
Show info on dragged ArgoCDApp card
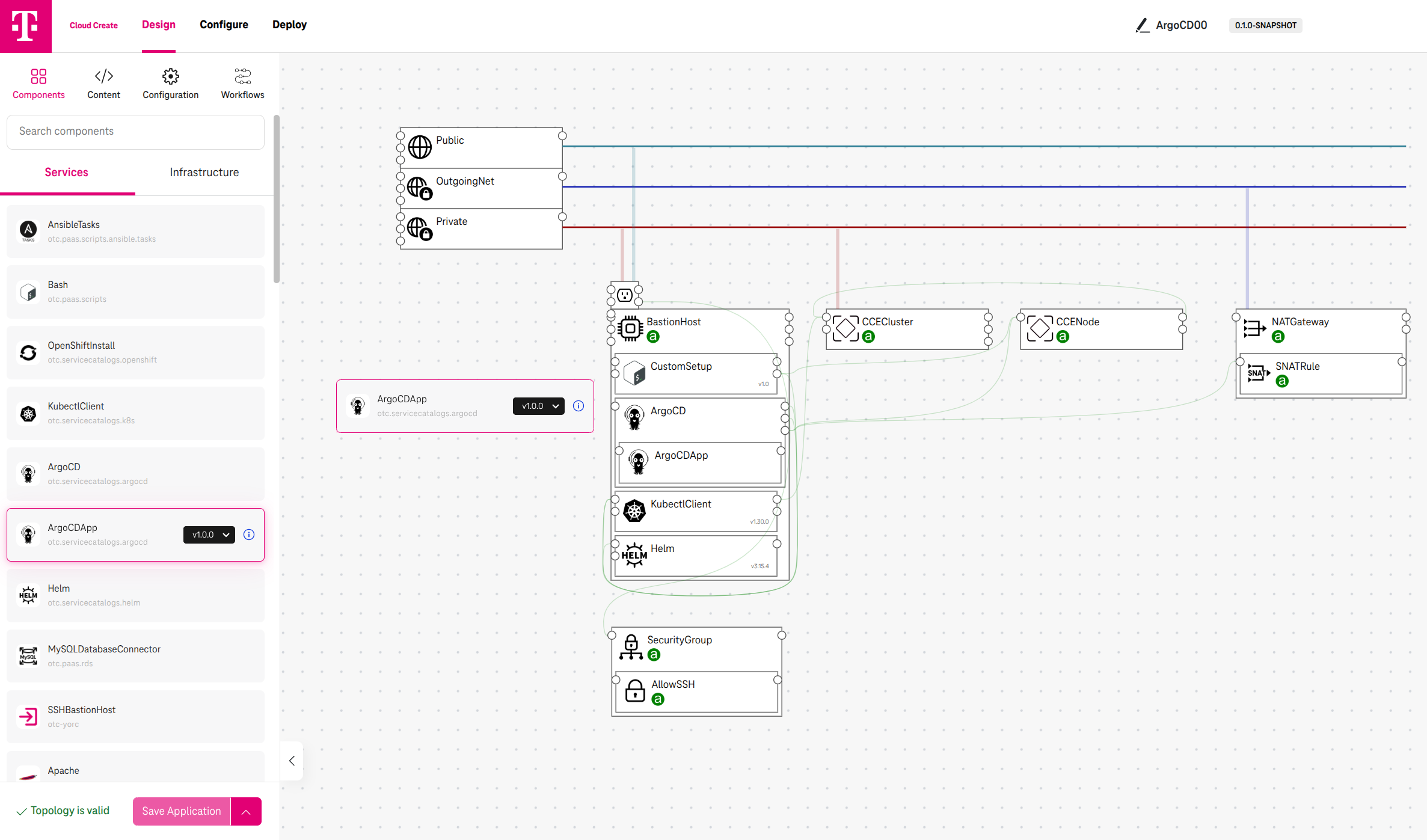pyautogui.click(x=578, y=406)
